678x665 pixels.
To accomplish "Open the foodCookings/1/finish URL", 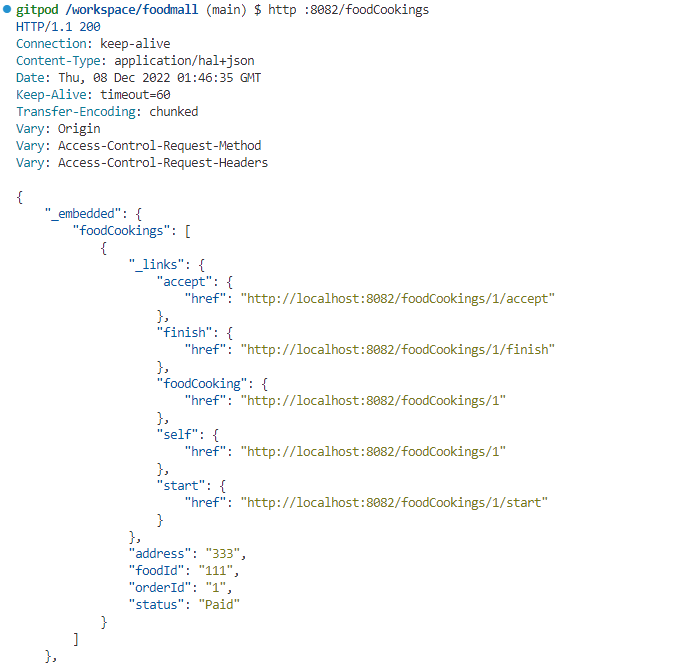I will click(398, 349).
